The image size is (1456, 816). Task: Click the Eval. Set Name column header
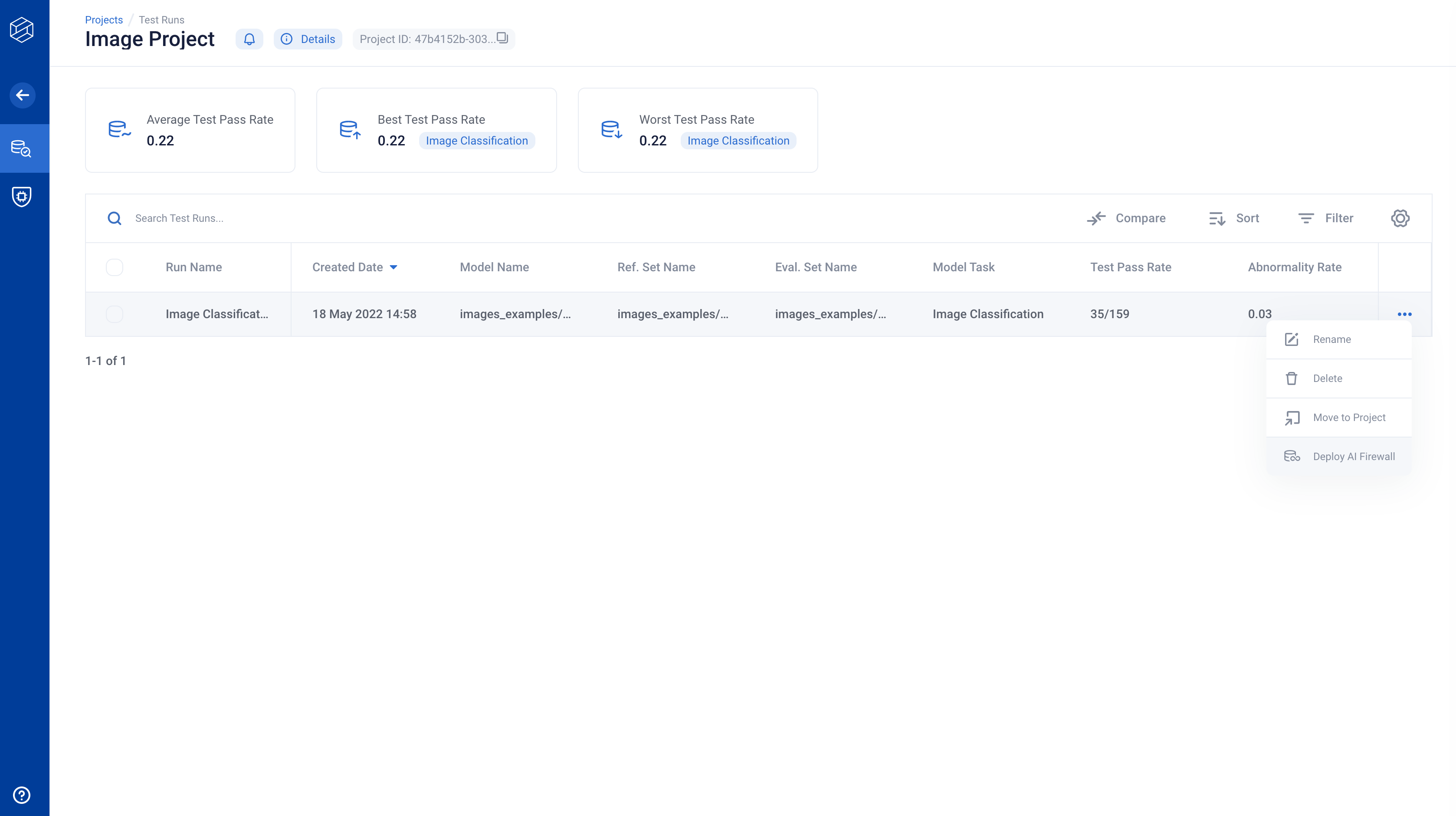click(816, 267)
